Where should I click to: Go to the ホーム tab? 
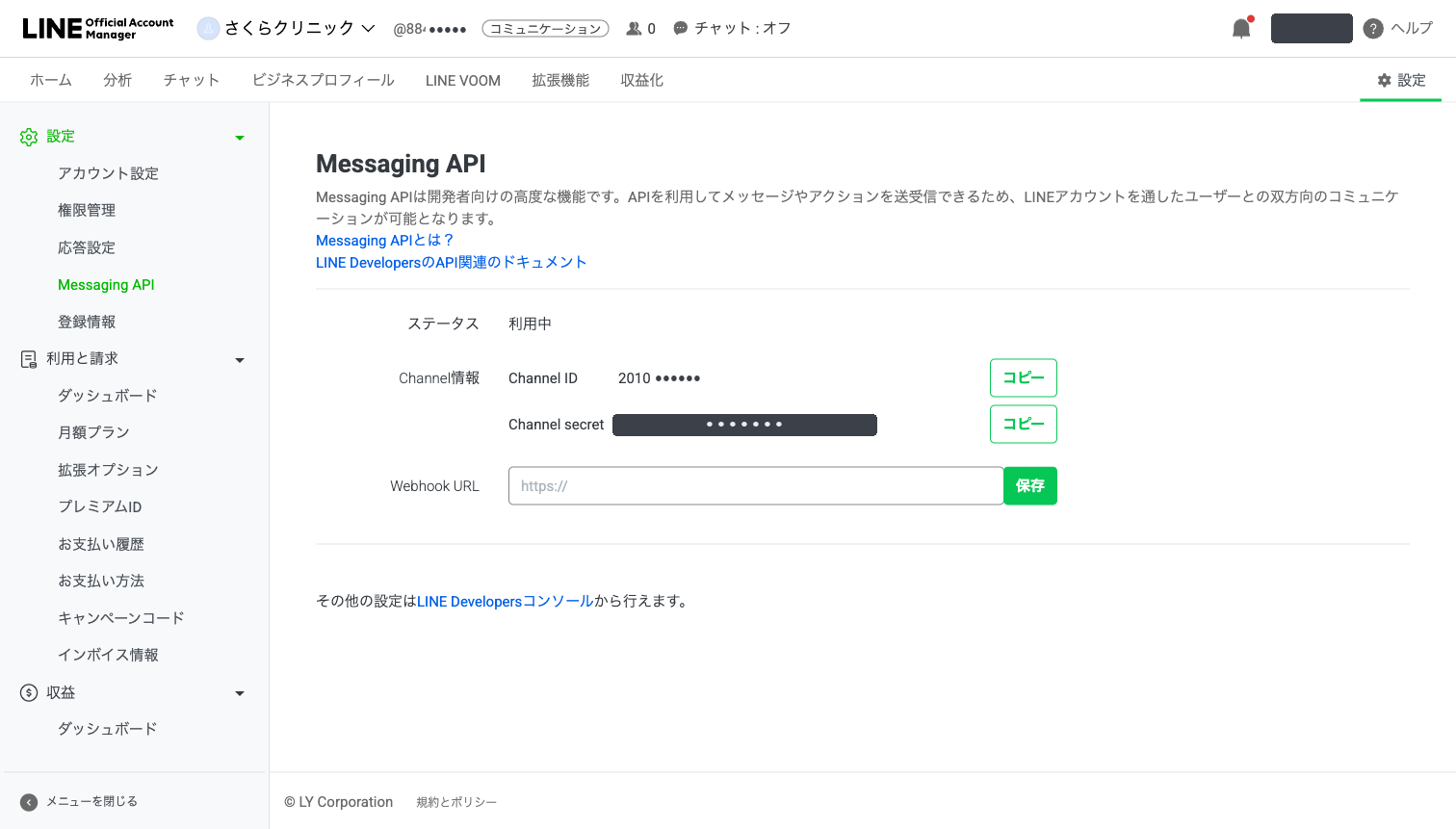50,80
